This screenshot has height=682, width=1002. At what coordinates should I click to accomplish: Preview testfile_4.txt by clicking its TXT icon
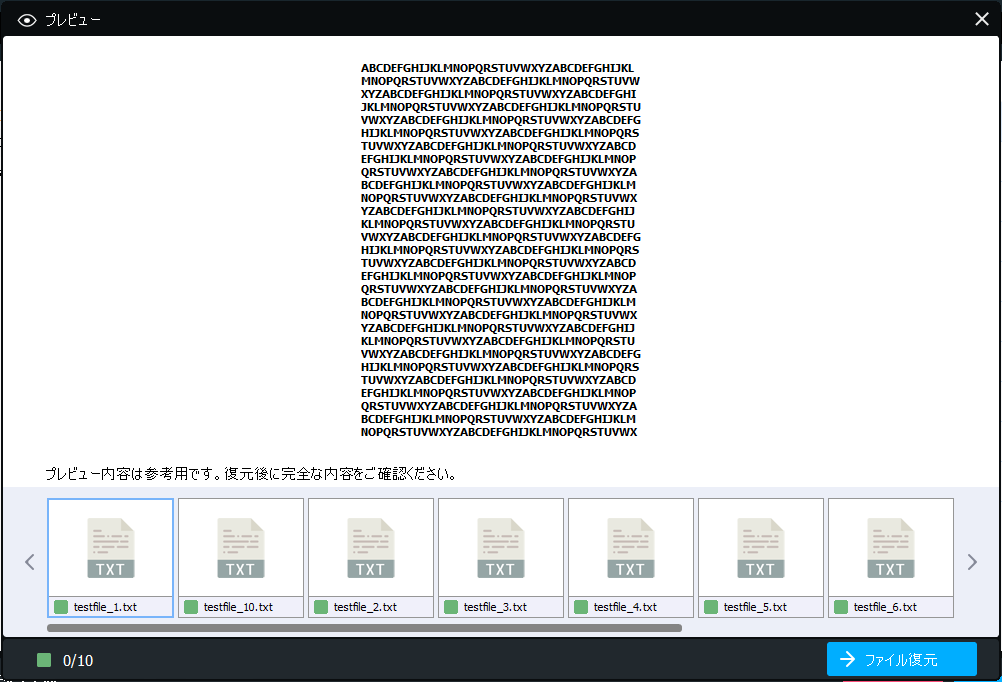630,547
